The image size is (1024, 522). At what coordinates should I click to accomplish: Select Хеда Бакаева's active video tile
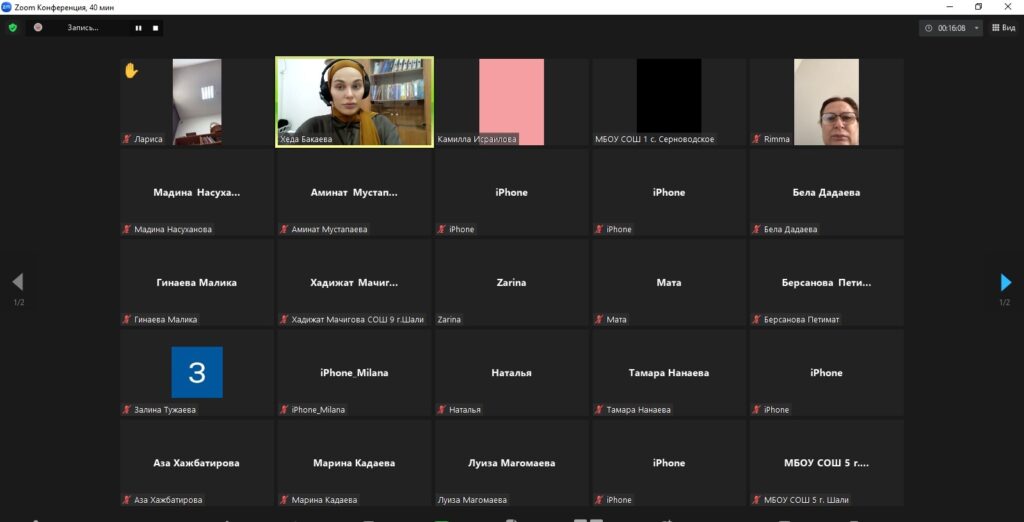coord(354,102)
